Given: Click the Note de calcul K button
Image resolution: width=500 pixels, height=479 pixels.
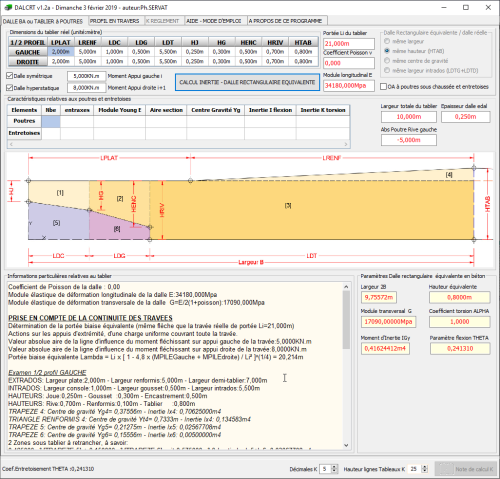Looking at the screenshot, I should [466, 469].
